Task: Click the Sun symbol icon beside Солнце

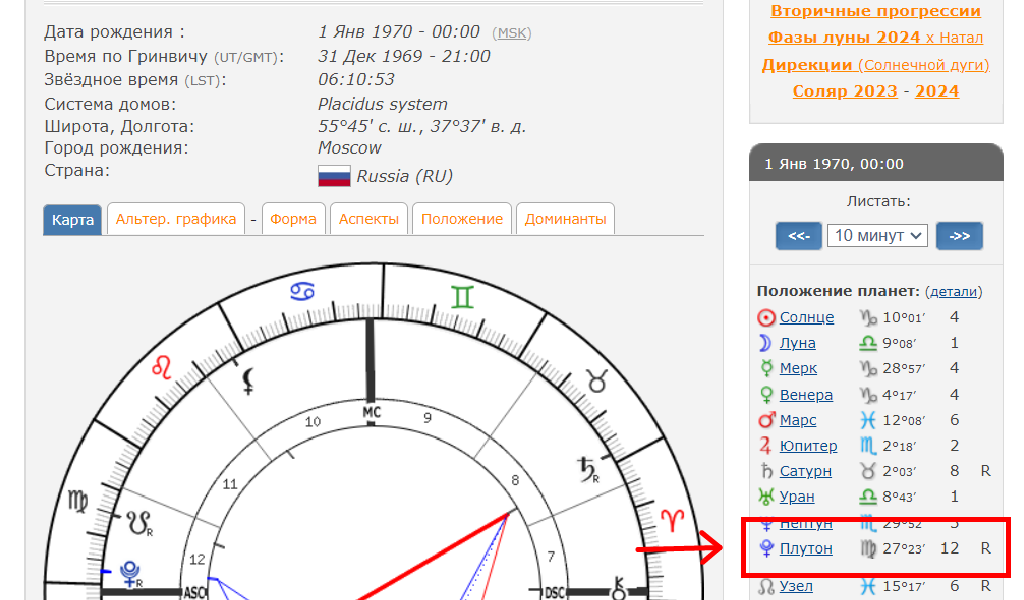Action: click(x=766, y=318)
